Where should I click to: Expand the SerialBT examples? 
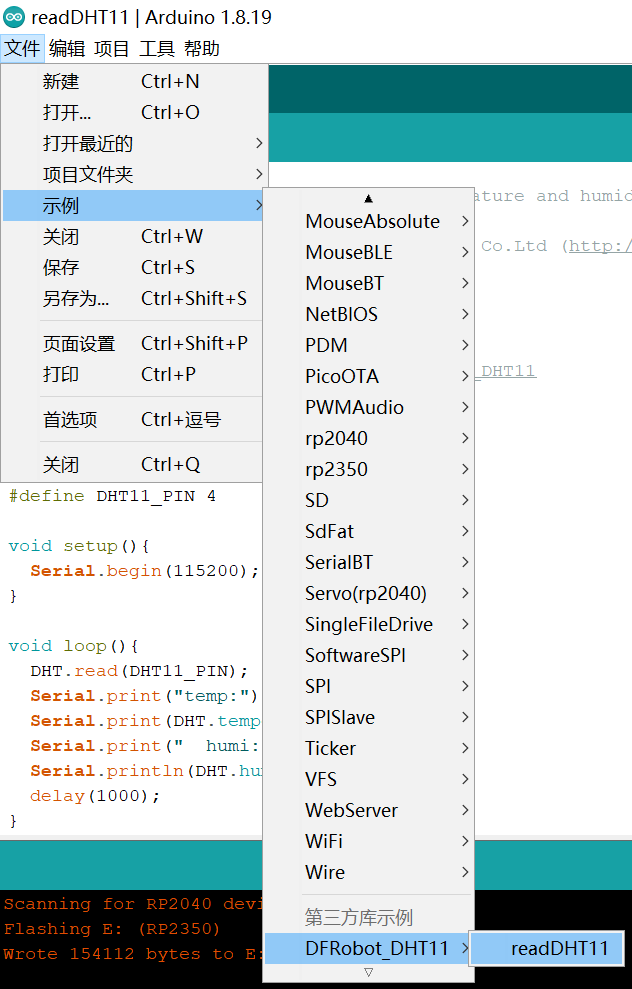(x=368, y=562)
